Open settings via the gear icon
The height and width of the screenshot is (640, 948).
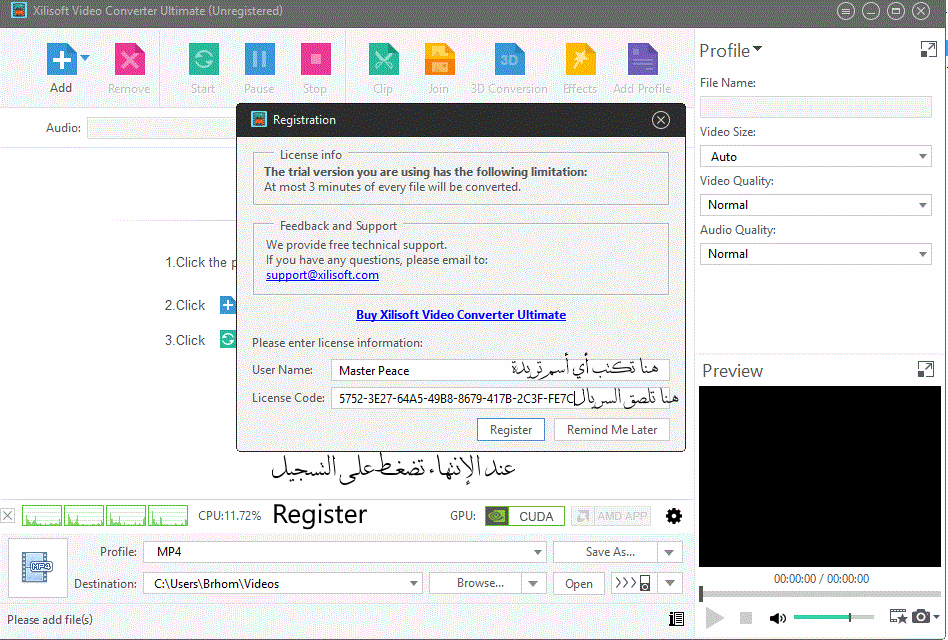point(674,516)
